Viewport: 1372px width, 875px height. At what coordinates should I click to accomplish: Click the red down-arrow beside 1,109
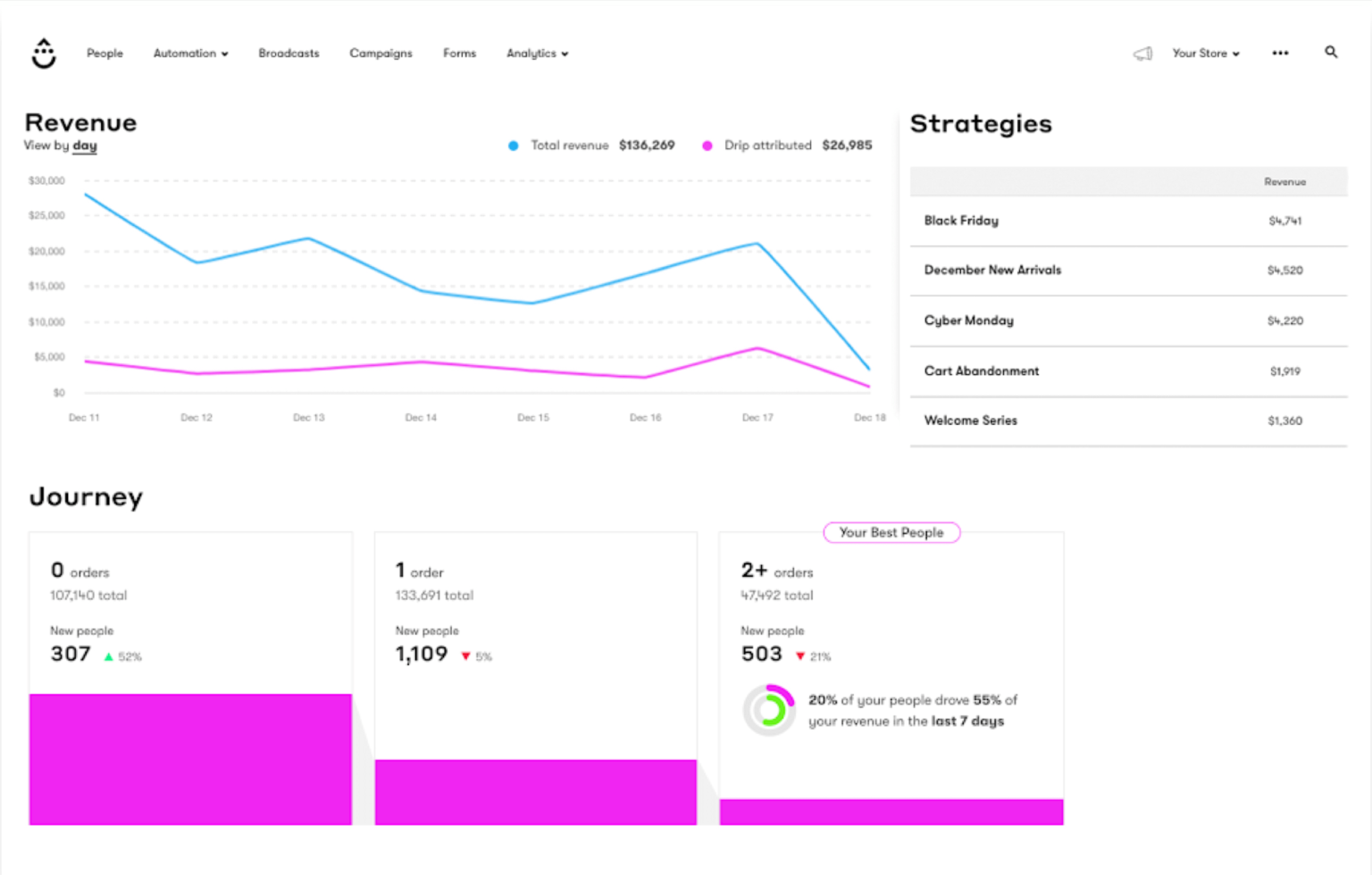point(465,655)
